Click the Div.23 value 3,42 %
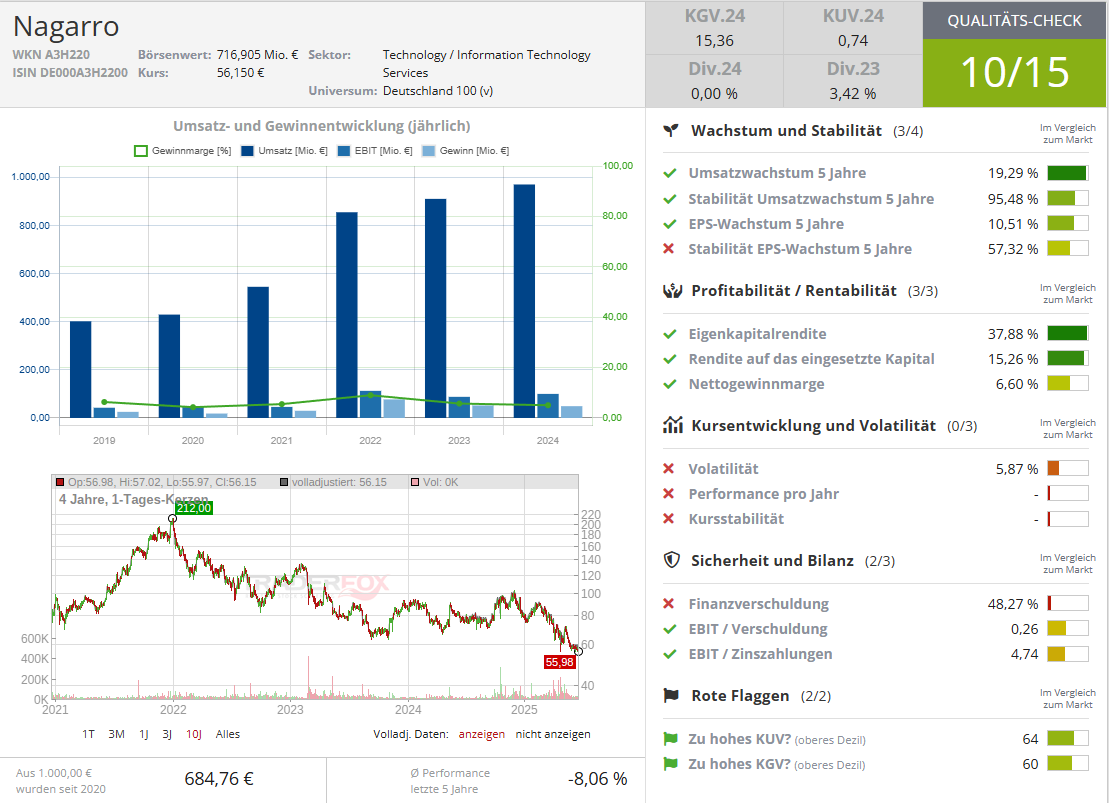1109x803 pixels. pyautogui.click(x=853, y=94)
